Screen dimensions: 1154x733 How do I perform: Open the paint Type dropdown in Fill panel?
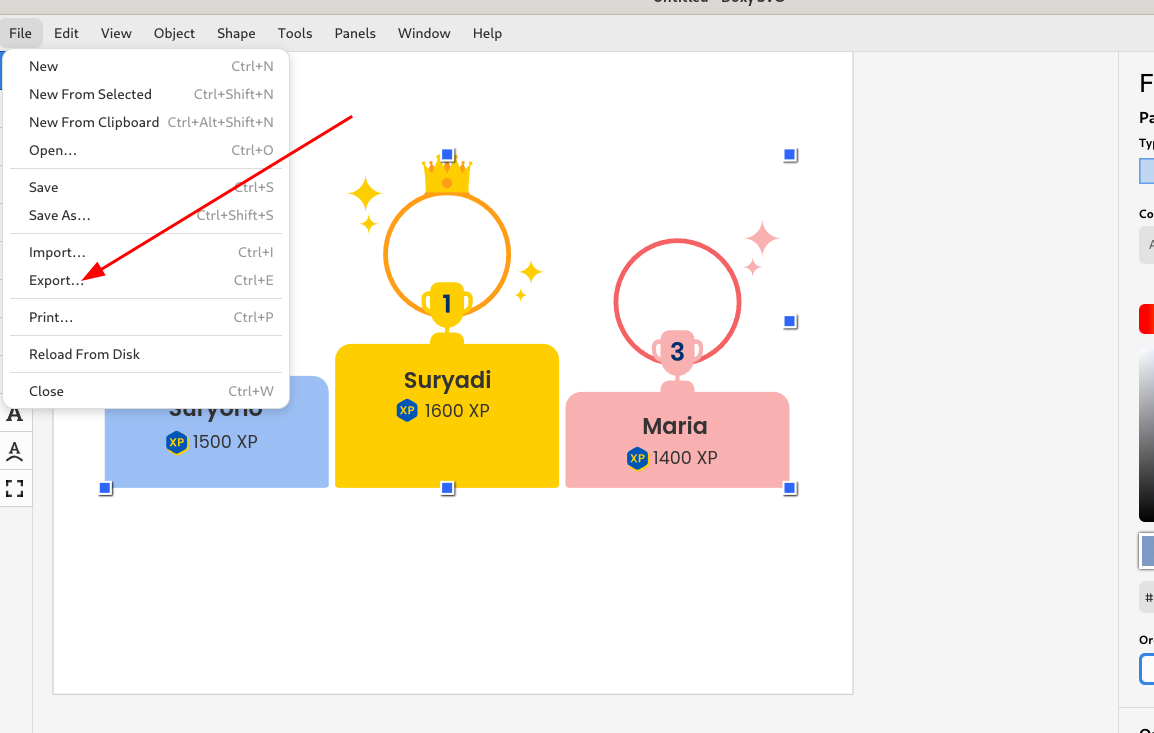1148,171
